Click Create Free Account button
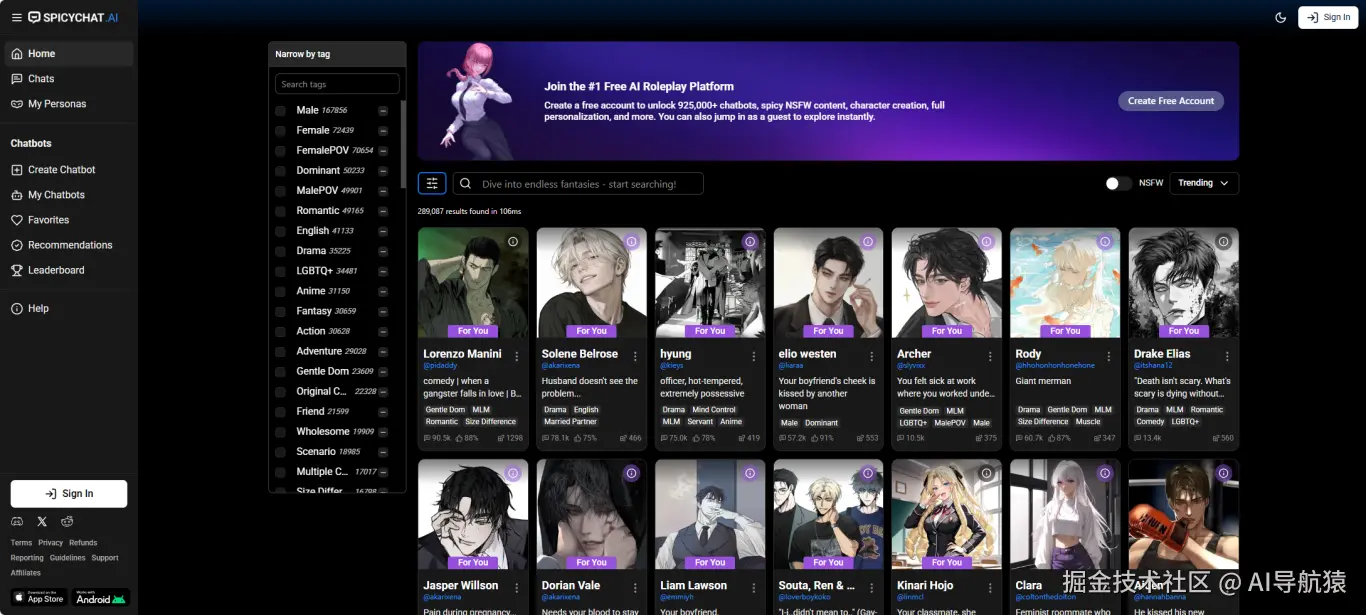The width and height of the screenshot is (1366, 615). pyautogui.click(x=1171, y=101)
